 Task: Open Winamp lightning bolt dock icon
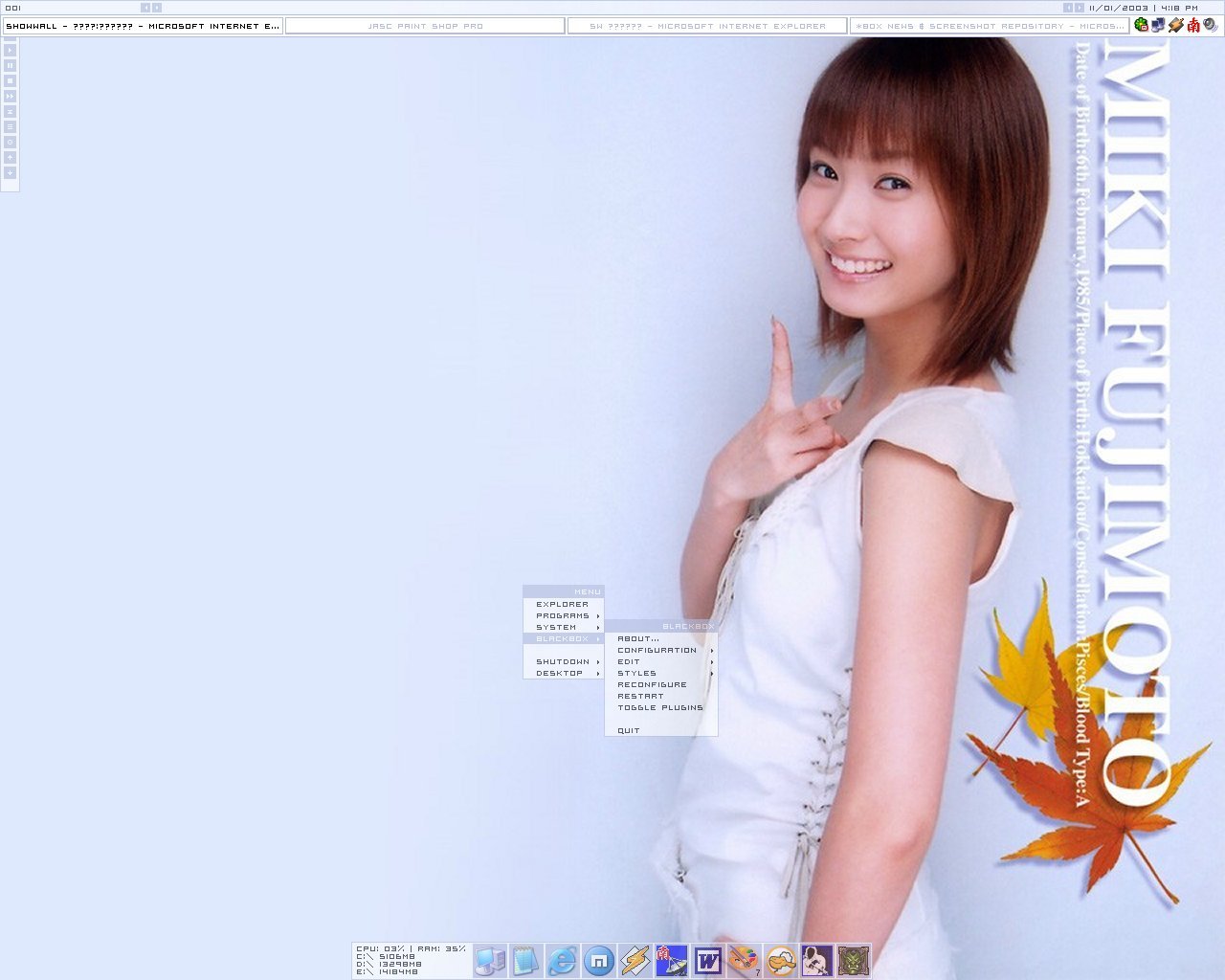pos(635,960)
